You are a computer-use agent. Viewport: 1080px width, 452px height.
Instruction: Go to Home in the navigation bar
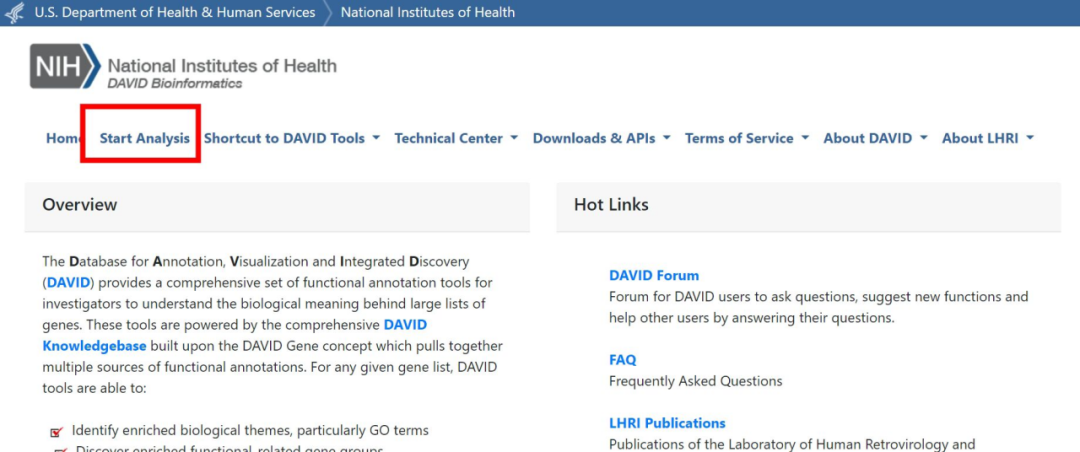click(63, 138)
